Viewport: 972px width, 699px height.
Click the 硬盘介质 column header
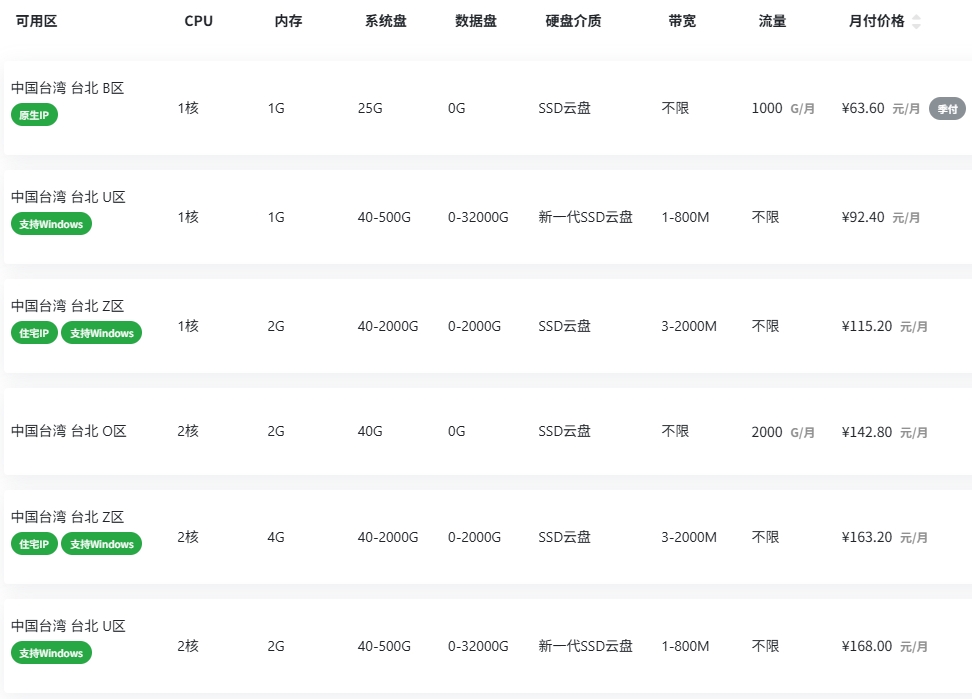tap(573, 21)
